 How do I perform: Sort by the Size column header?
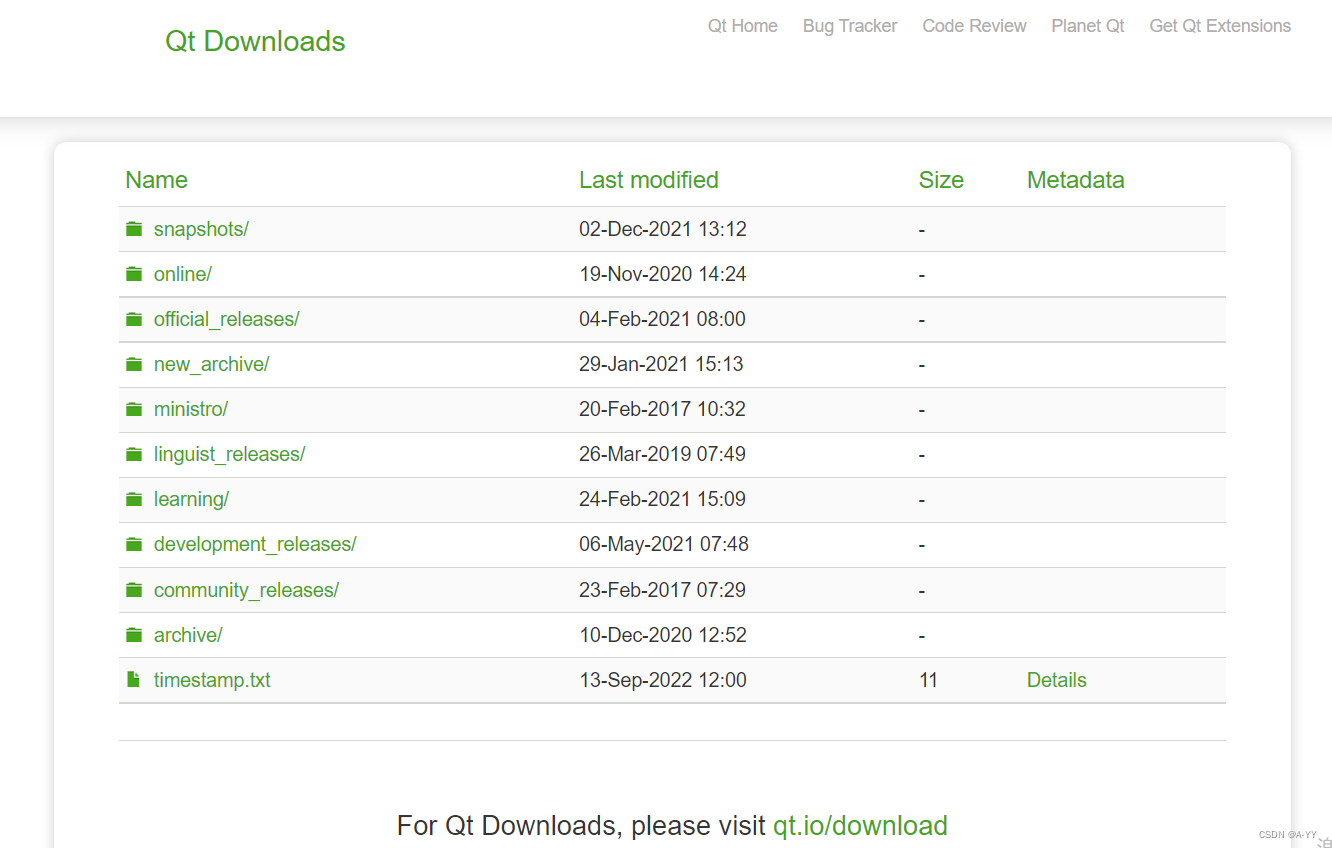[x=941, y=180]
